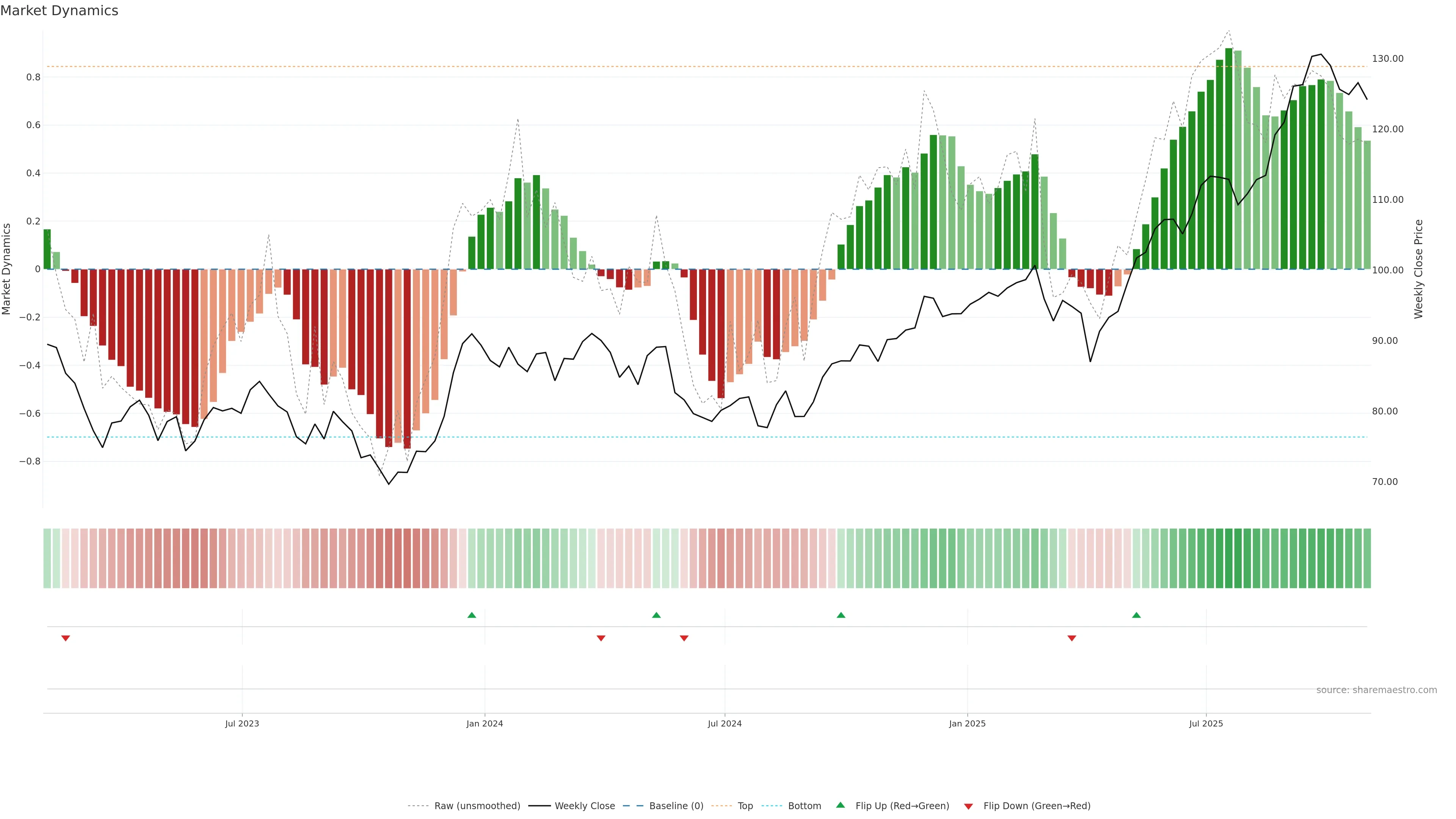Click the flip-up marker near Jan 2024
Viewport: 1456px width, 819px height.
[x=472, y=615]
